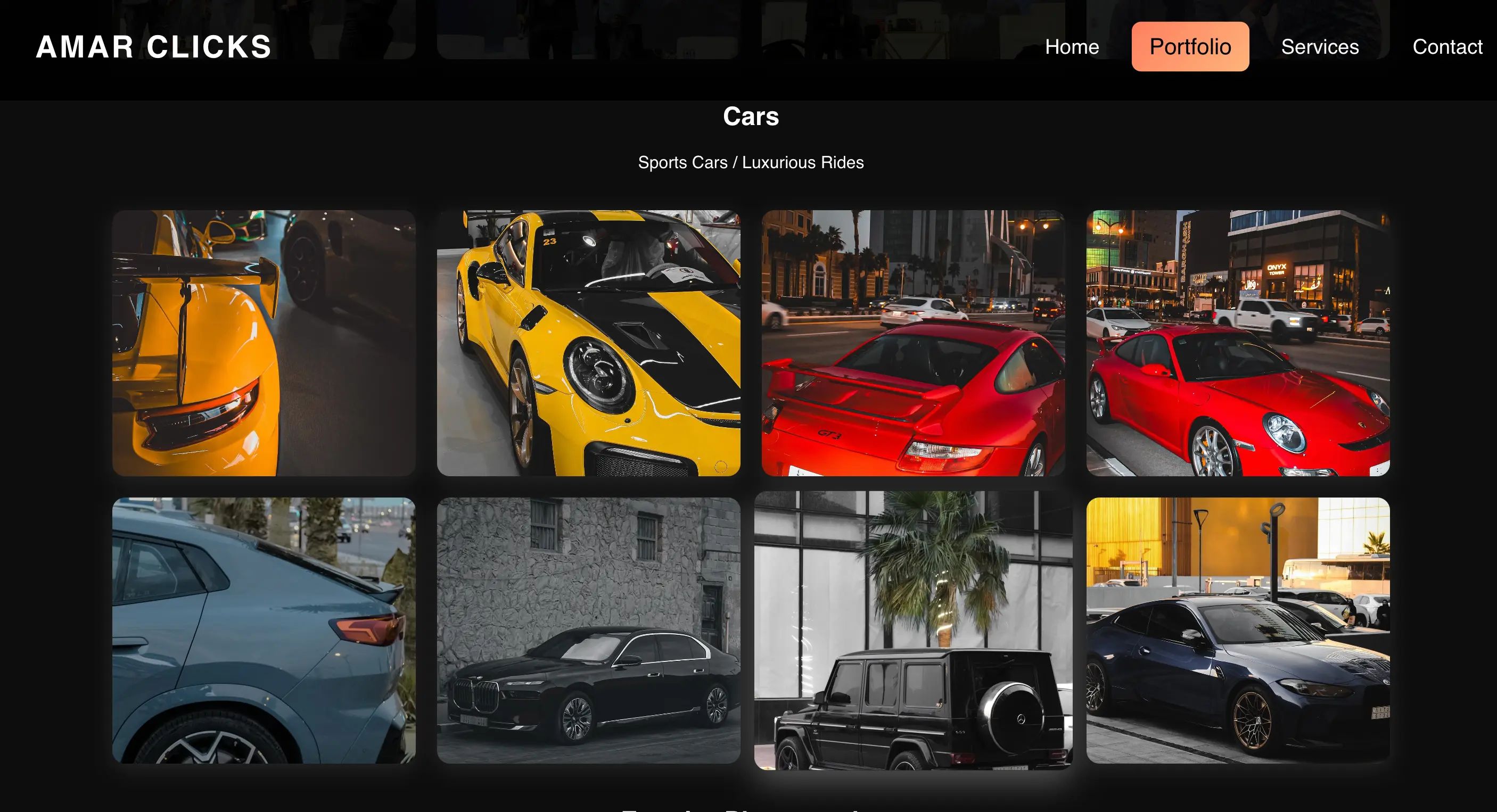
Task: Go to the Services page
Action: (x=1319, y=46)
